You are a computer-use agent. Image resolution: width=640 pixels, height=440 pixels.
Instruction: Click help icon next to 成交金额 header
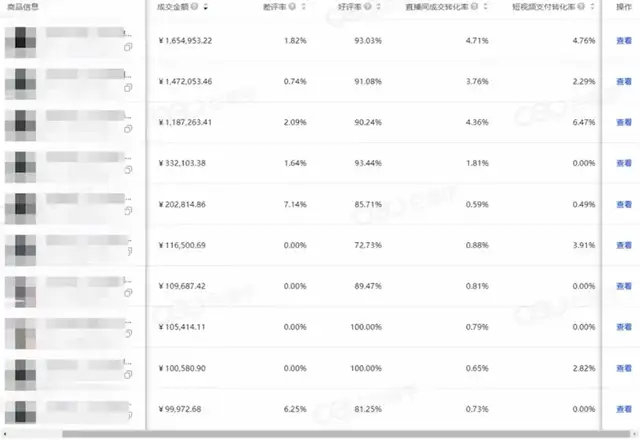[x=195, y=8]
